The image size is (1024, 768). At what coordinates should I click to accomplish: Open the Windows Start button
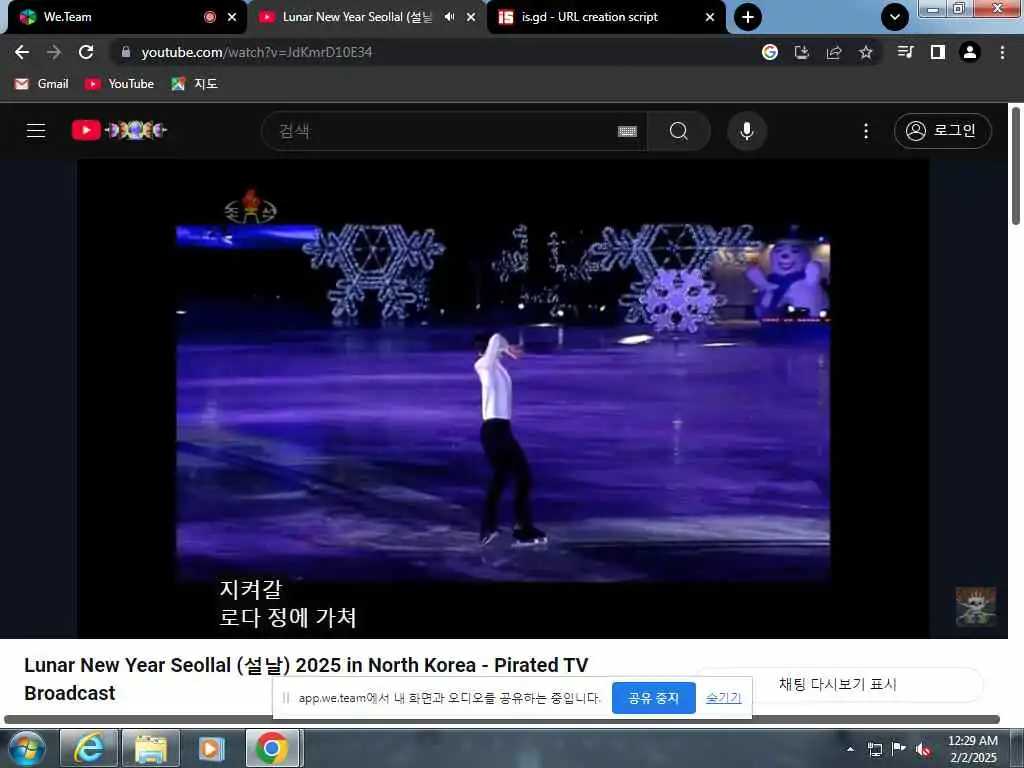point(26,748)
